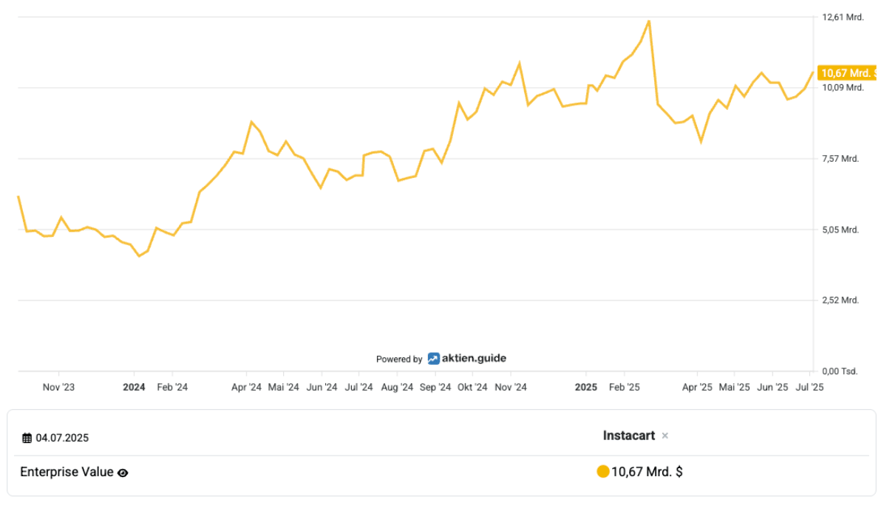The height and width of the screenshot is (508, 884).
Task: Click the Nov '23 timeline label
Action: tap(59, 387)
